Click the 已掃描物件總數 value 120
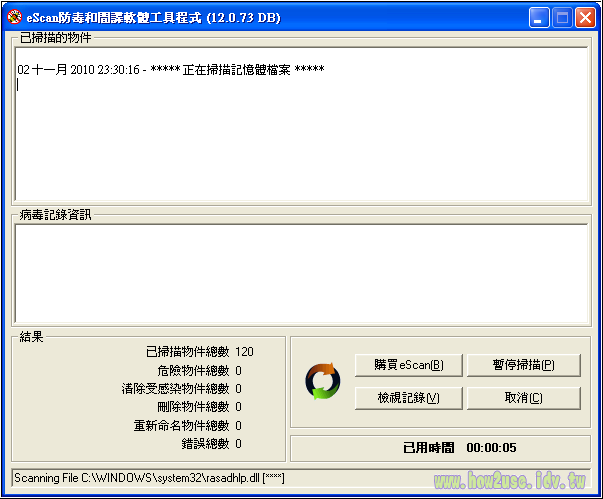 tap(244, 352)
